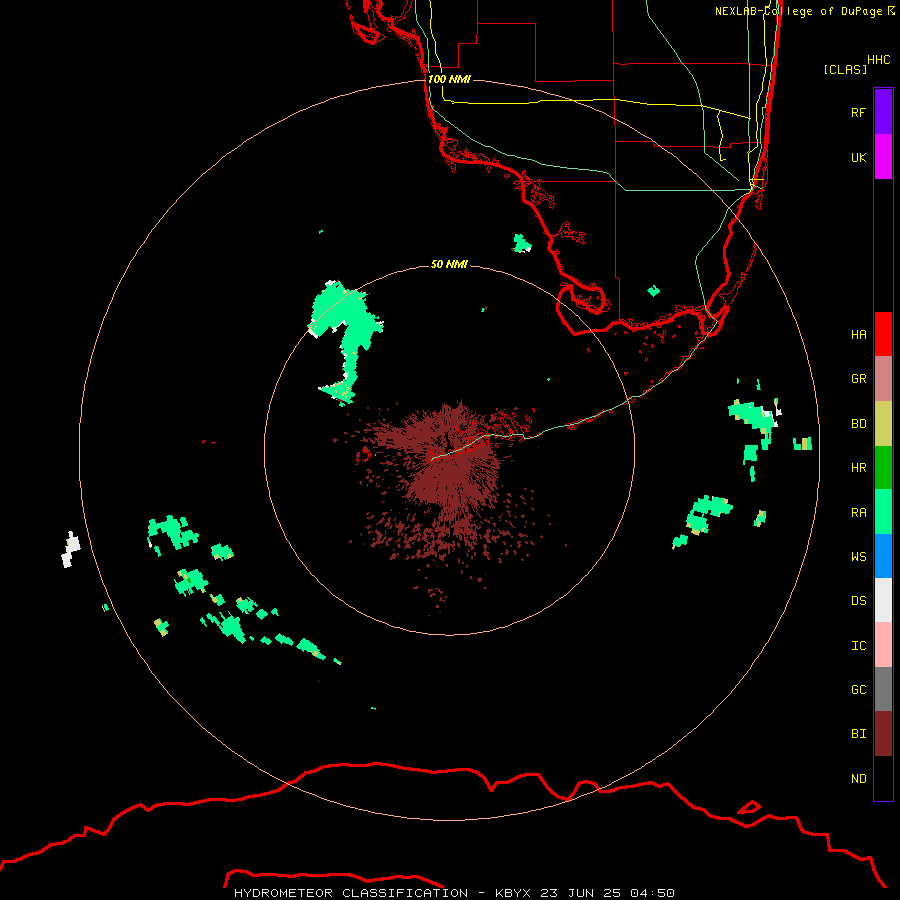Screen dimensions: 900x900
Task: Click the 'BD' legend label
Action: coord(859,423)
